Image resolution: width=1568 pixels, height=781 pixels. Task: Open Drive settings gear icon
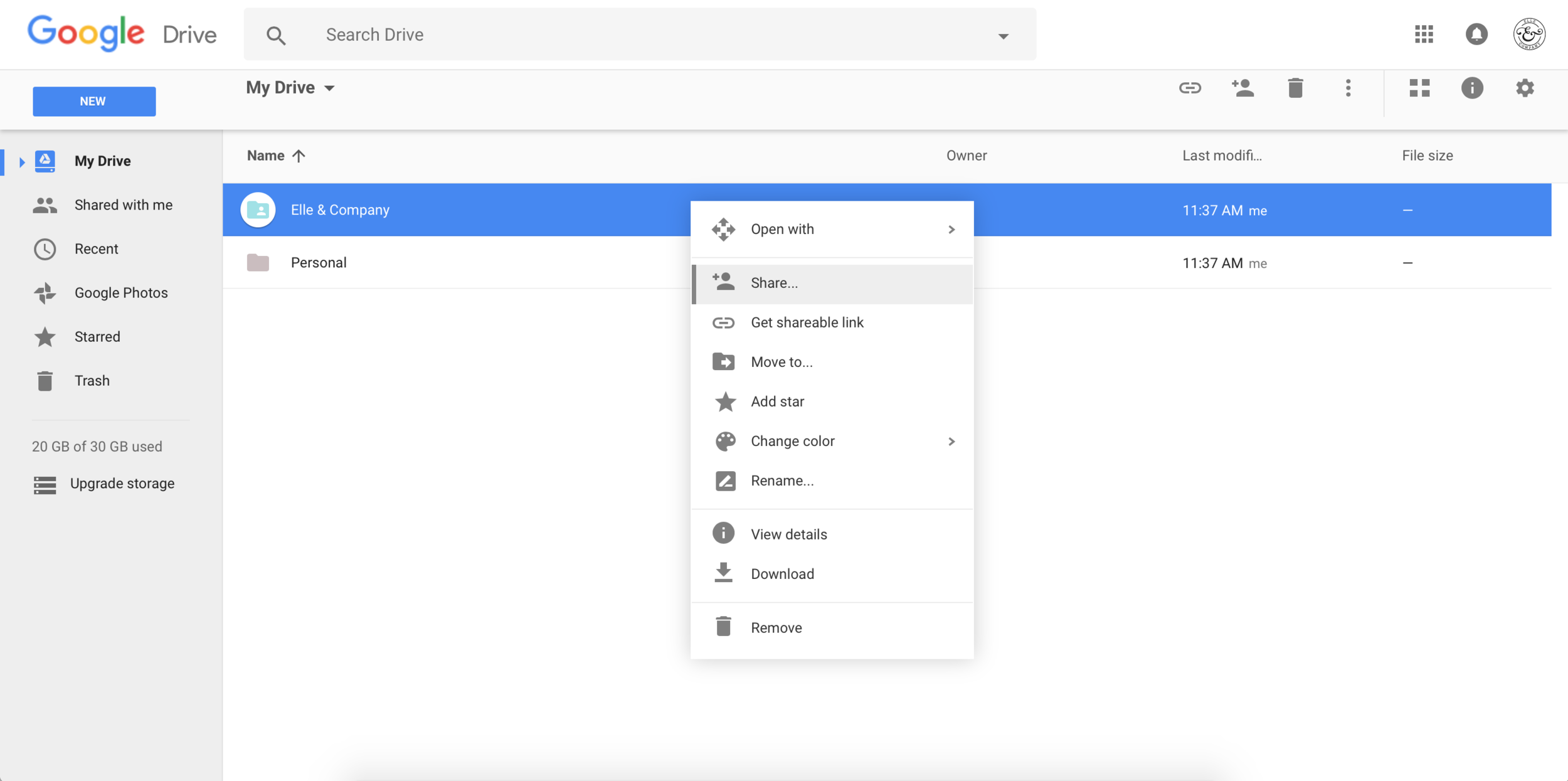click(x=1525, y=88)
